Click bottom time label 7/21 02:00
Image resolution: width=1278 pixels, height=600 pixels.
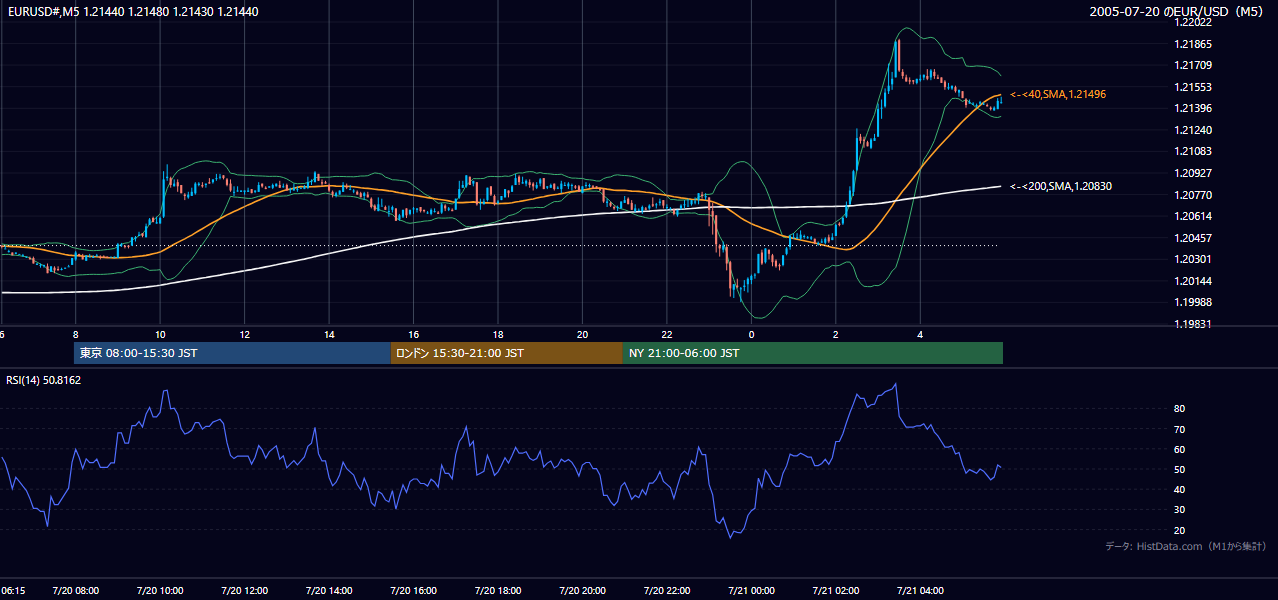click(x=836, y=591)
